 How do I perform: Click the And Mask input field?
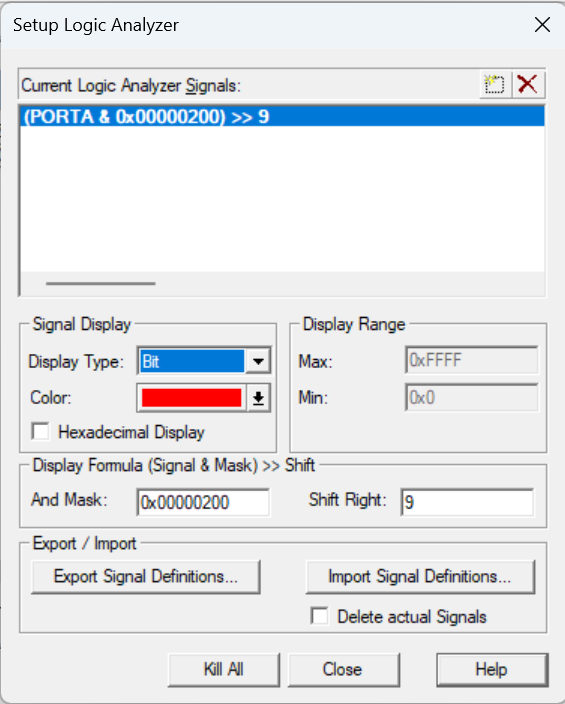(x=203, y=502)
